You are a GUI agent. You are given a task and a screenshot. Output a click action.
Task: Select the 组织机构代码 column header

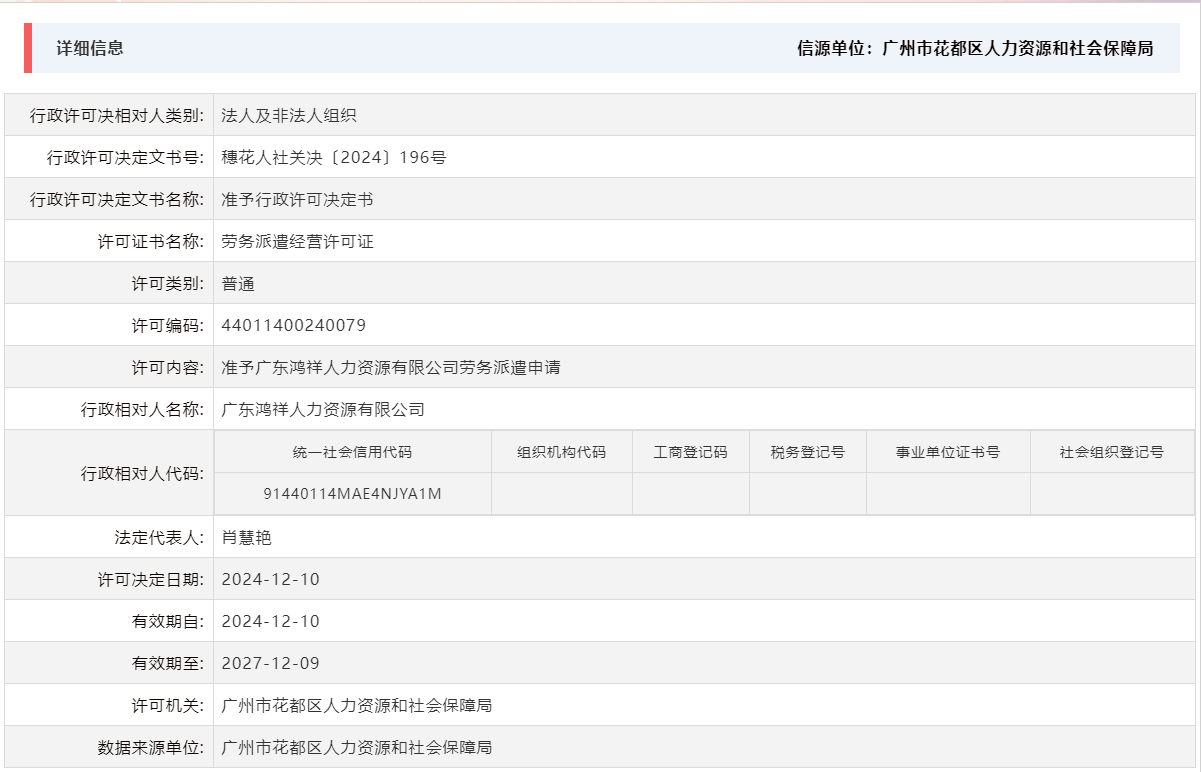561,451
